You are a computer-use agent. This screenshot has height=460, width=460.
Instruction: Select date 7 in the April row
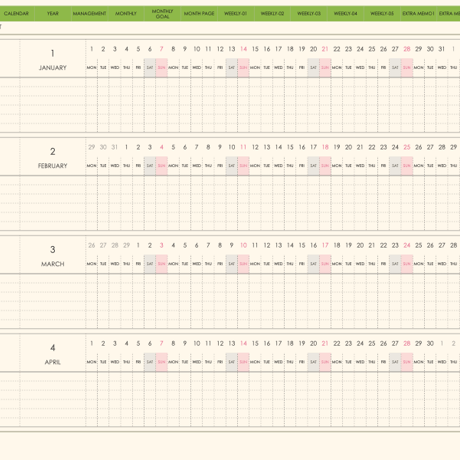(162, 343)
